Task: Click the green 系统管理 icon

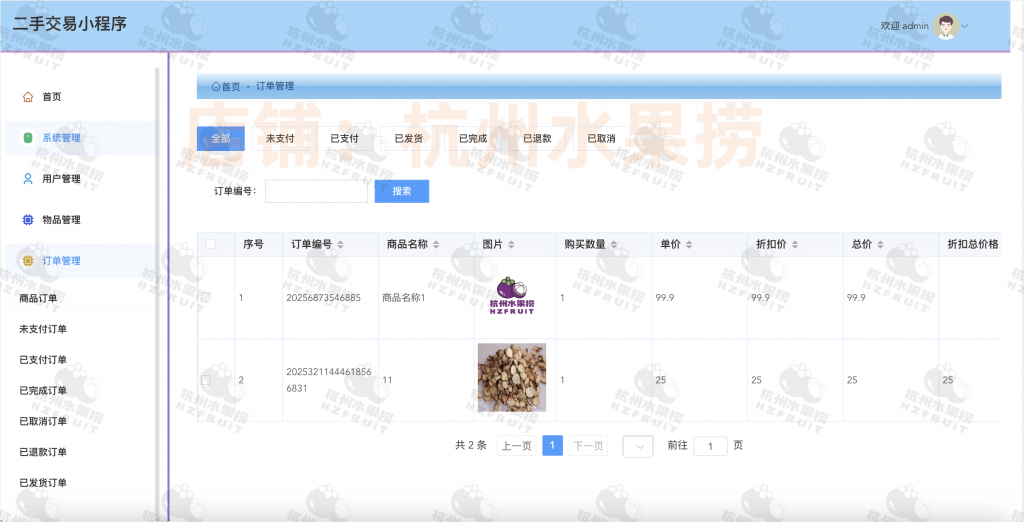Action: pos(27,138)
